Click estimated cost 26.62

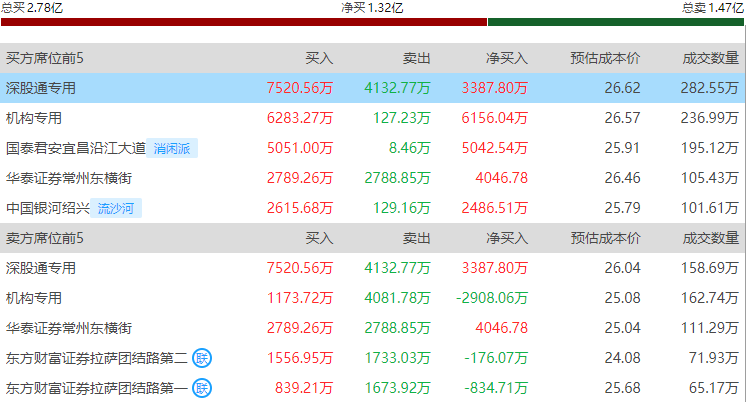click(x=622, y=88)
